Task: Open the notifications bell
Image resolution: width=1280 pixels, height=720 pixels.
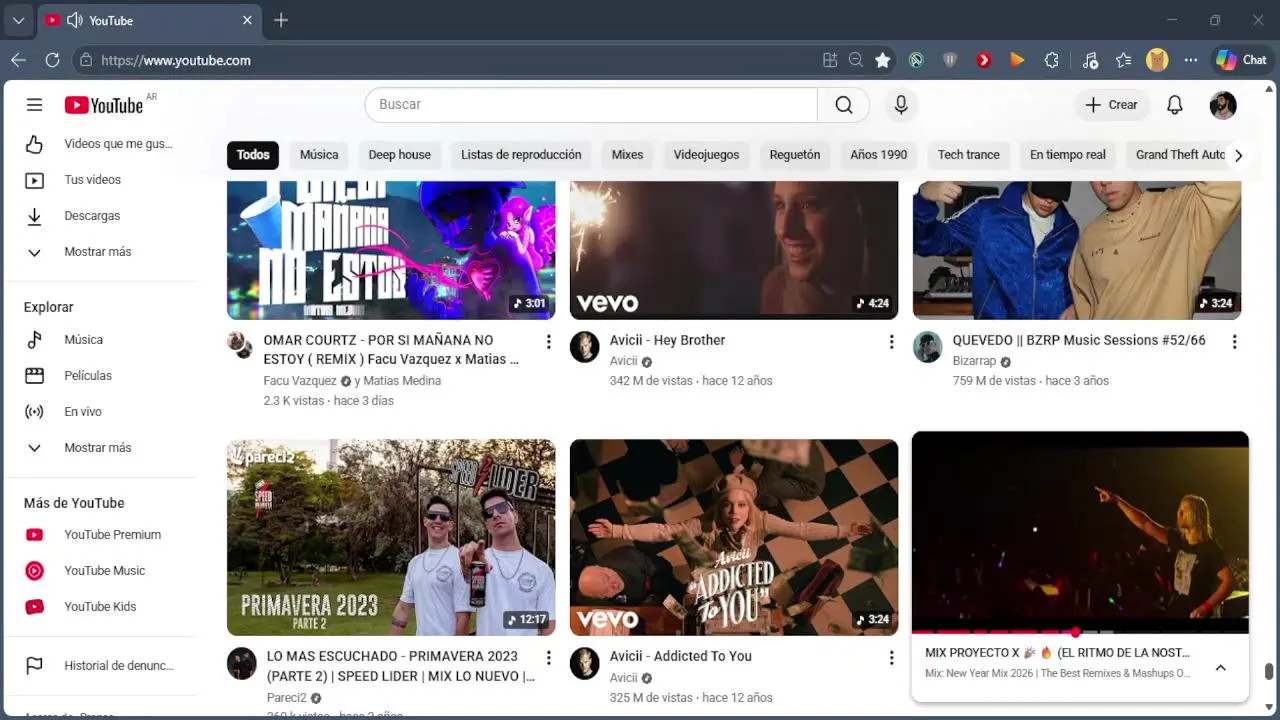Action: click(1175, 105)
